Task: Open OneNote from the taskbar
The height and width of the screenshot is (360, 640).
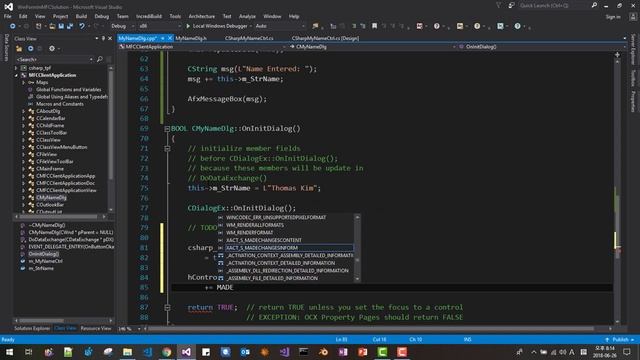Action: (343, 352)
